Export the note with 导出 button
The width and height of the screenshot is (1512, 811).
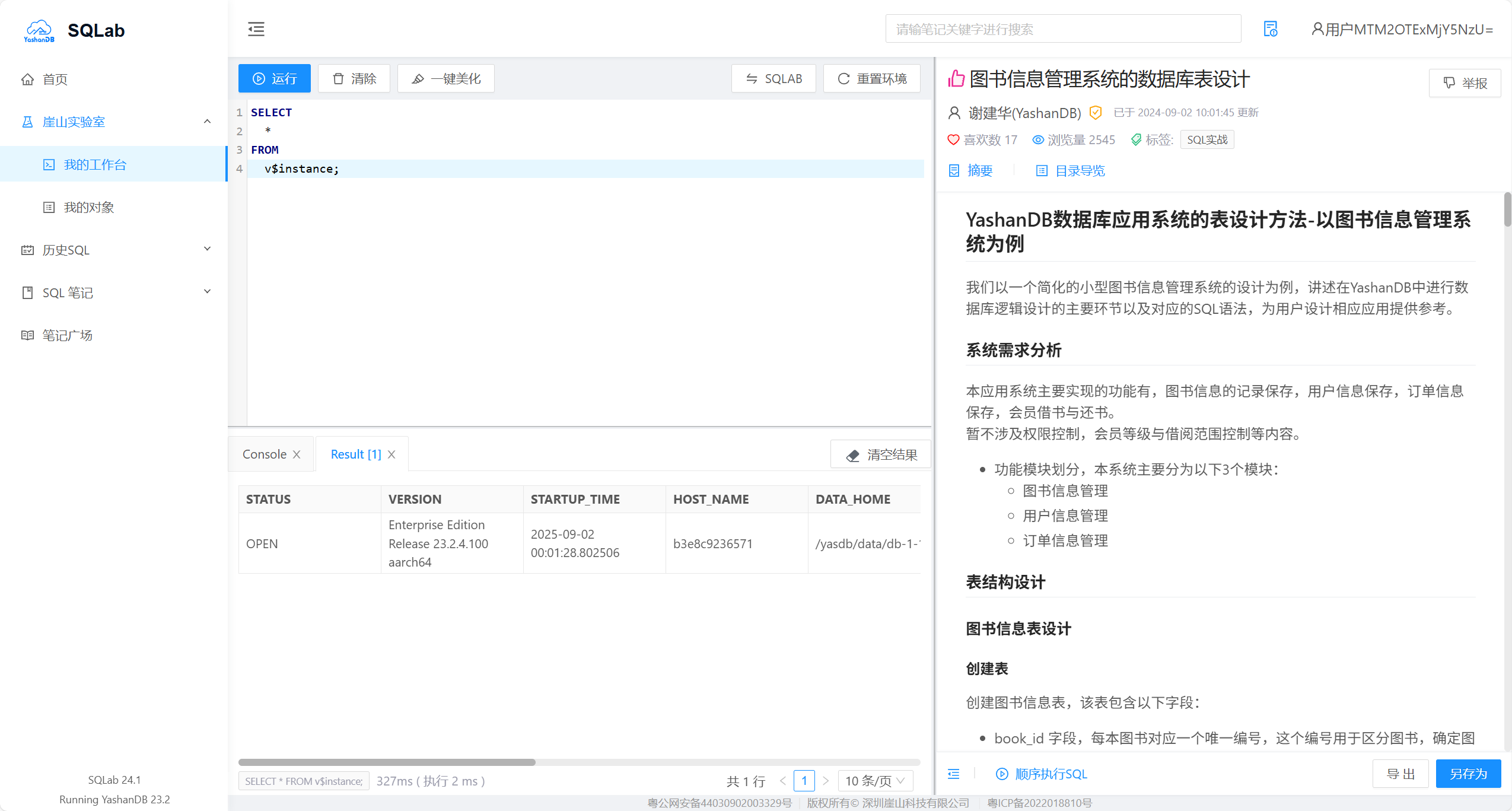[x=1400, y=774]
